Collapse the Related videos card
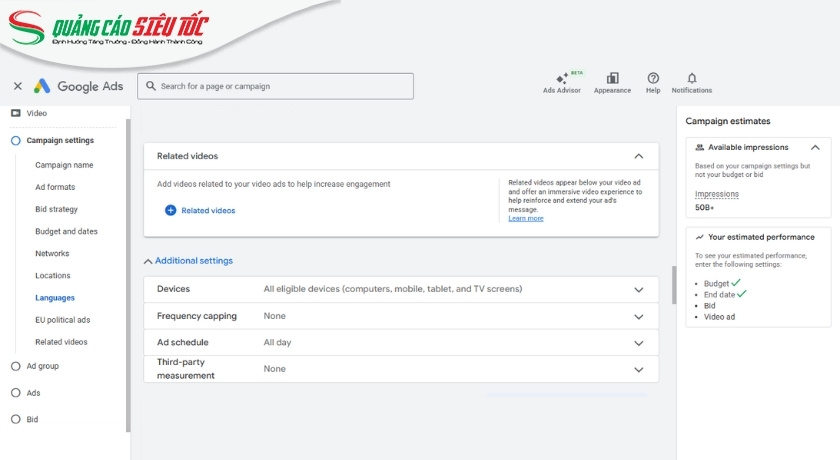Viewport: 840px width, 460px height. [x=639, y=156]
